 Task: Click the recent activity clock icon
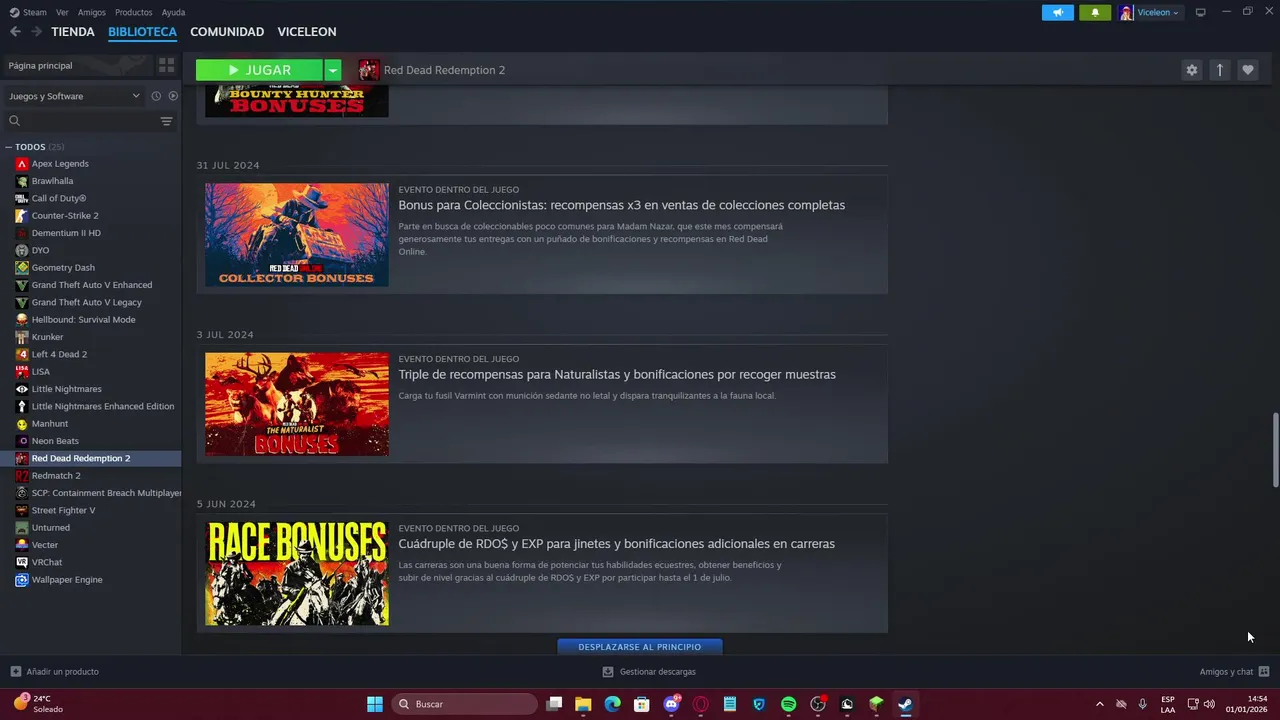point(156,96)
